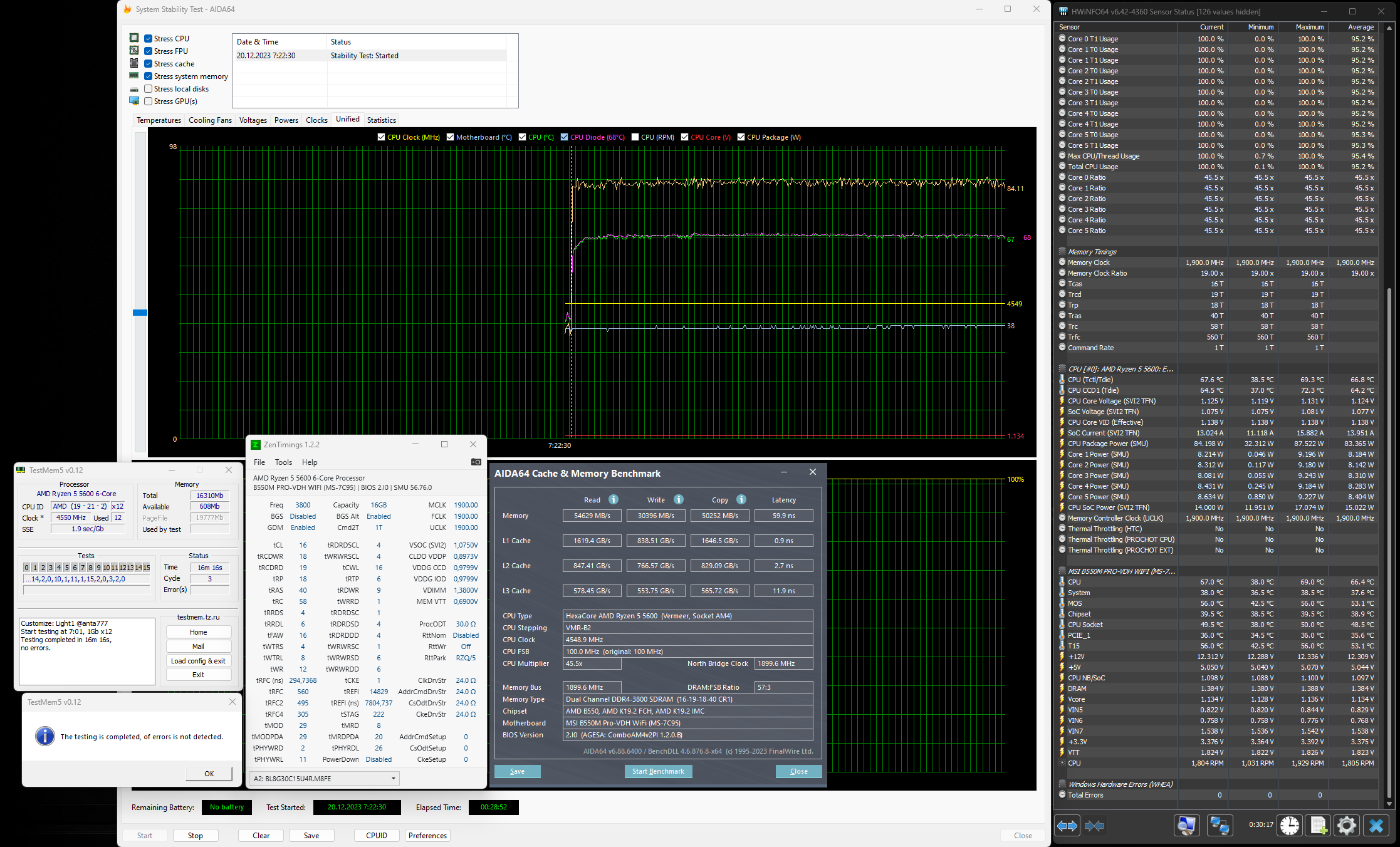1400x847 pixels.
Task: Open the ZenTimings Tools menu
Action: [x=283, y=462]
